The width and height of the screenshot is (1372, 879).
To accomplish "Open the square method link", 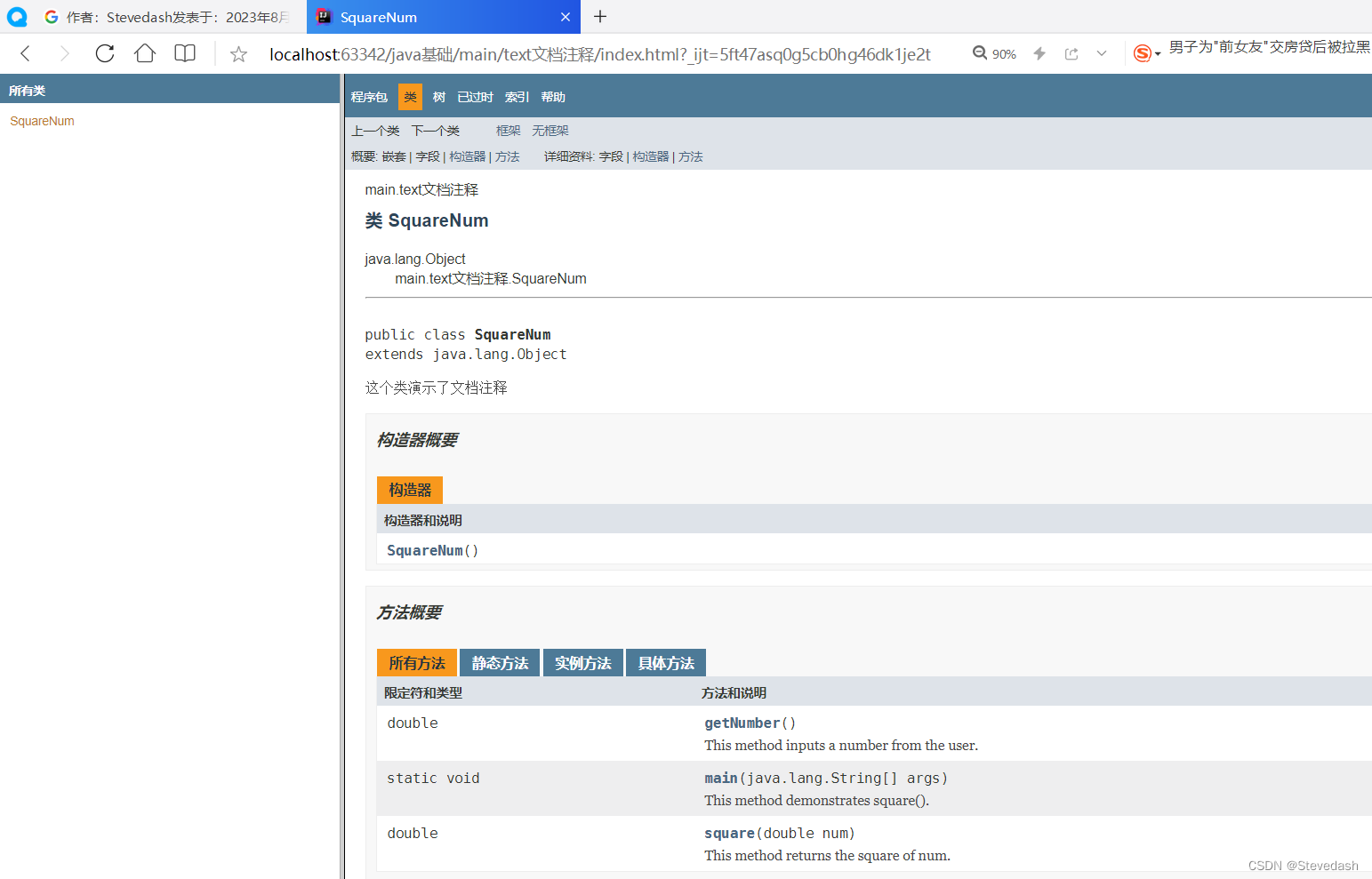I will tap(729, 833).
